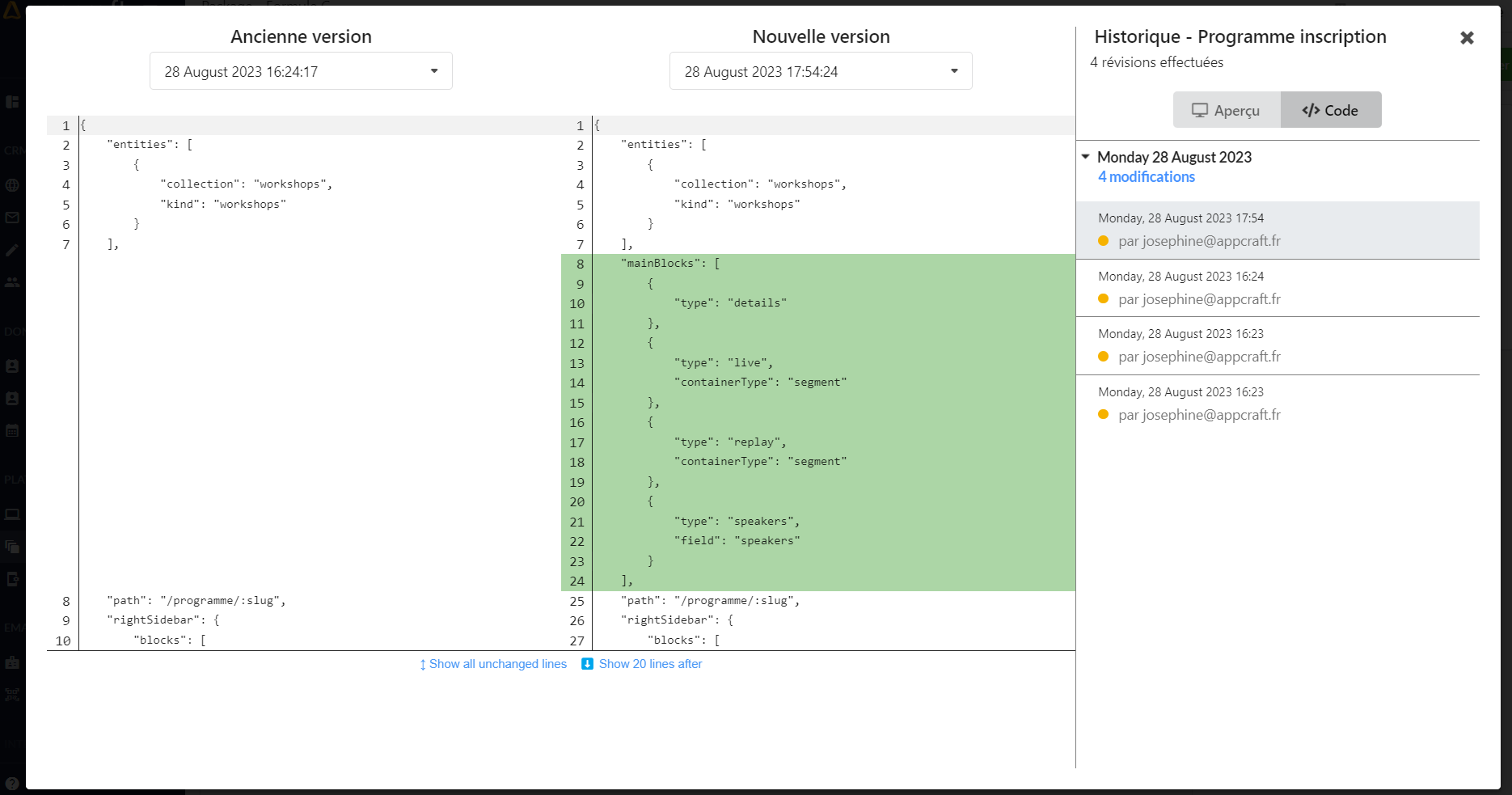1512x795 pixels.
Task: Click the 4 modifications link
Action: (x=1146, y=177)
